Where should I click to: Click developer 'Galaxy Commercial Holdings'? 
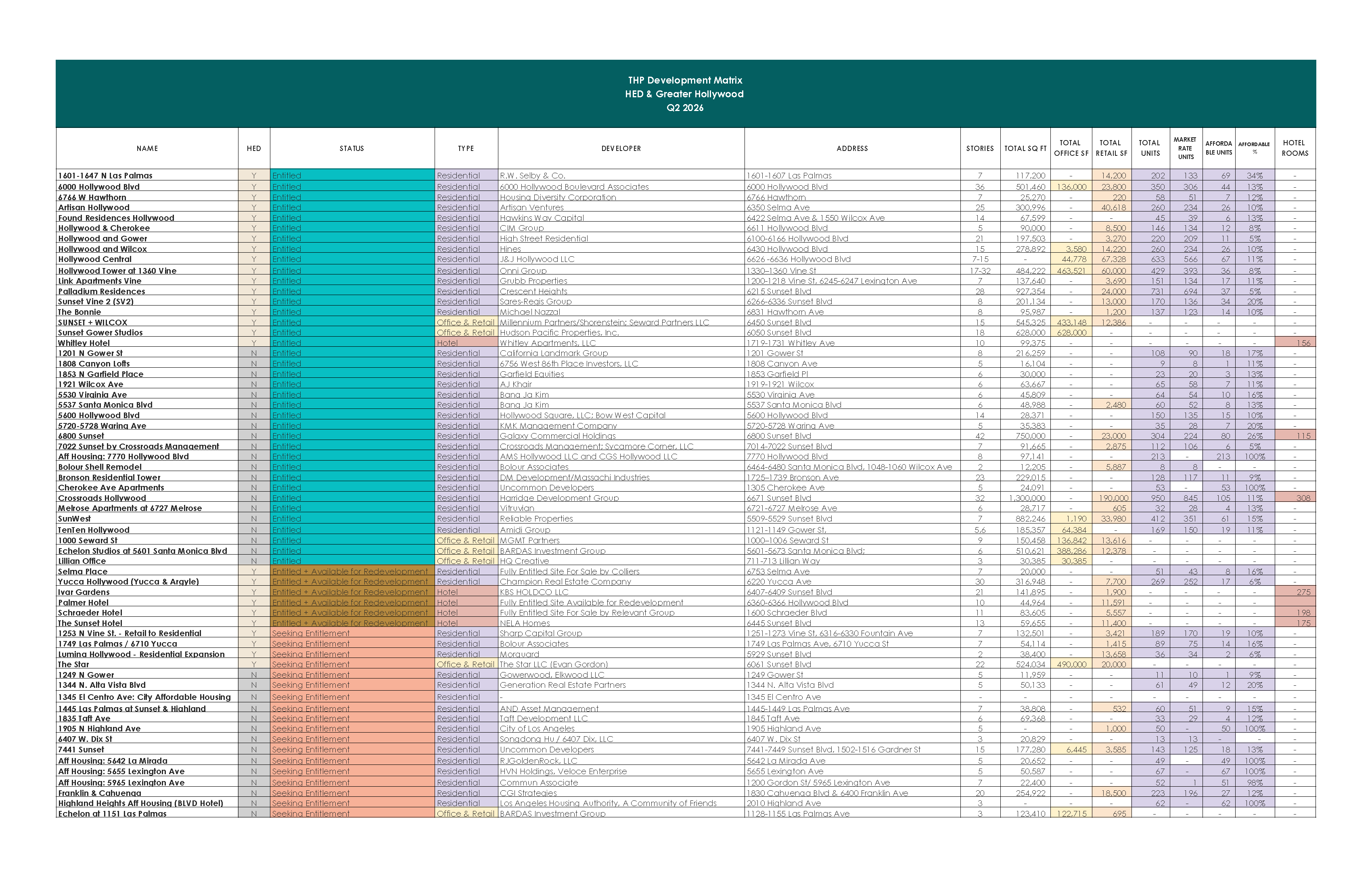(557, 436)
